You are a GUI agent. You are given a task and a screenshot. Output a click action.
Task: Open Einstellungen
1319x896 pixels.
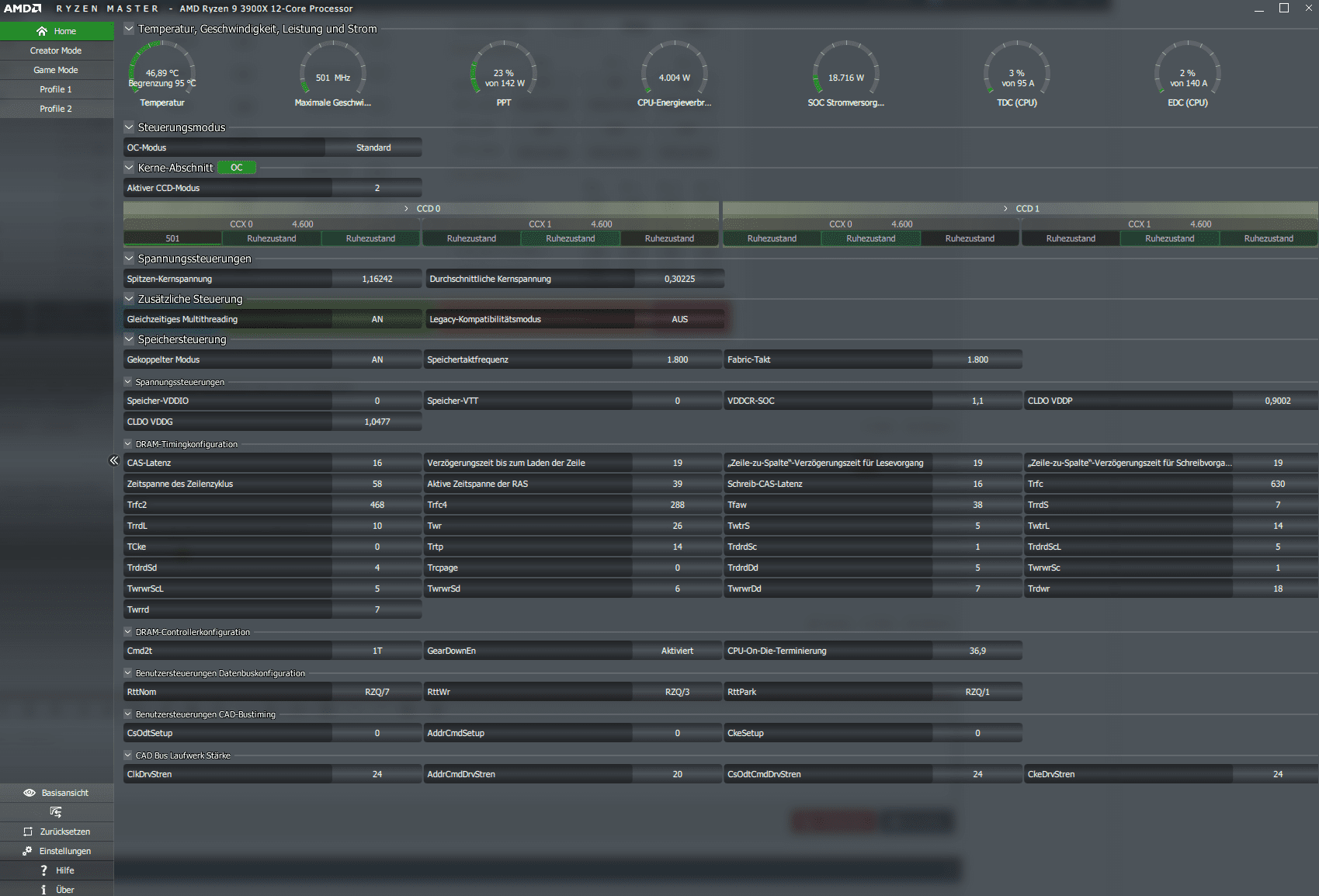(57, 851)
